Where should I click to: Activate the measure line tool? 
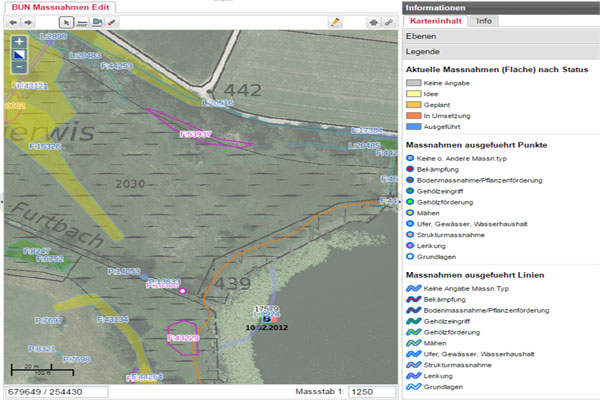(x=81, y=21)
